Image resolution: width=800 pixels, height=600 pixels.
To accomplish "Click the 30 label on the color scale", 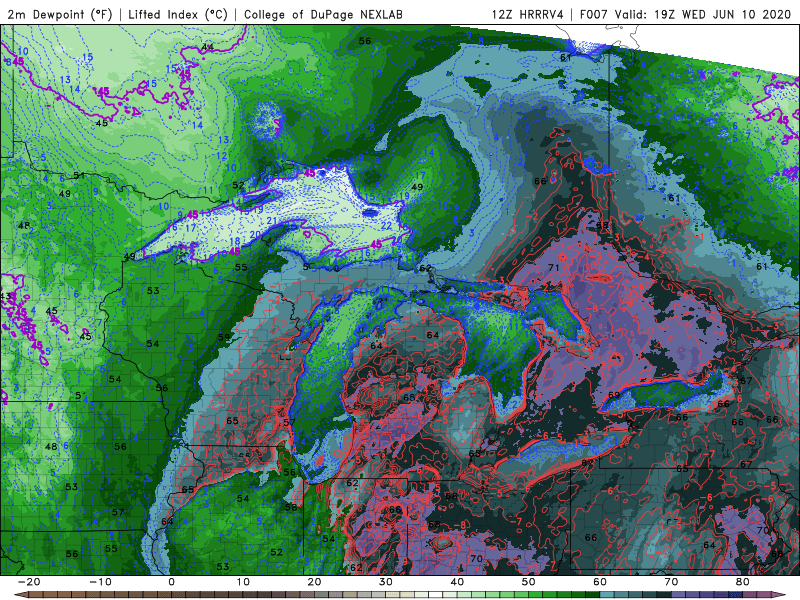I will coord(386,582).
